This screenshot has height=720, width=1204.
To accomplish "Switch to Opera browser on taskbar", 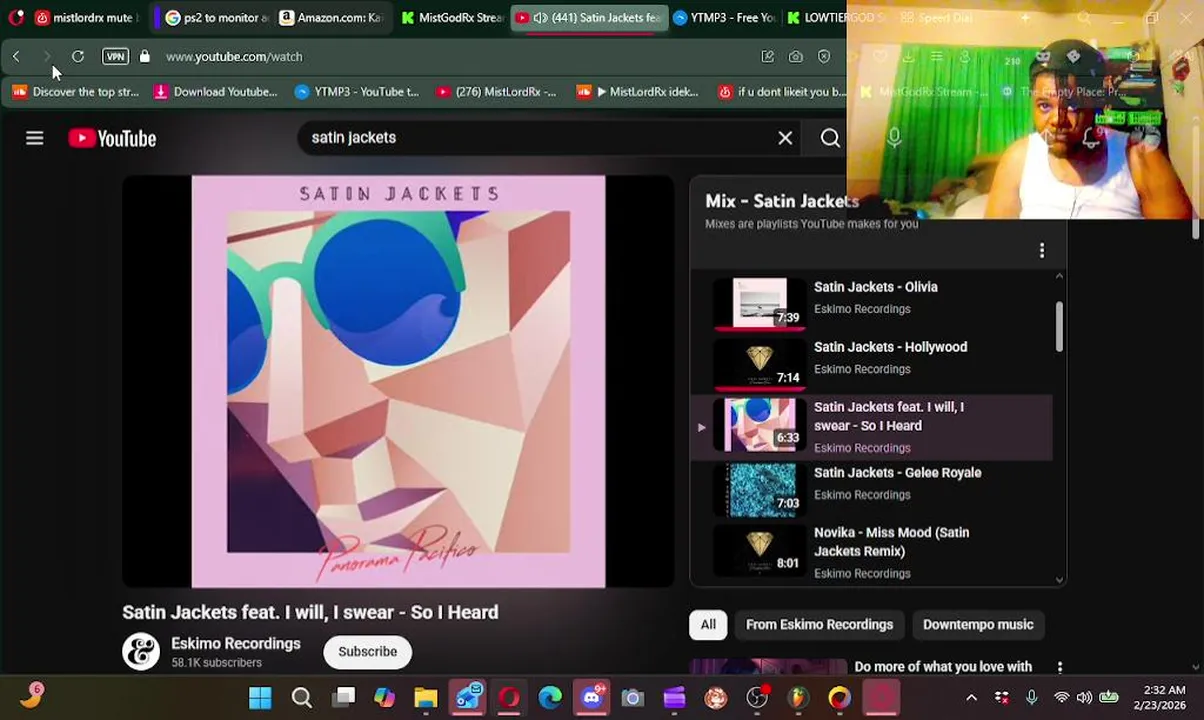I will pos(509,698).
